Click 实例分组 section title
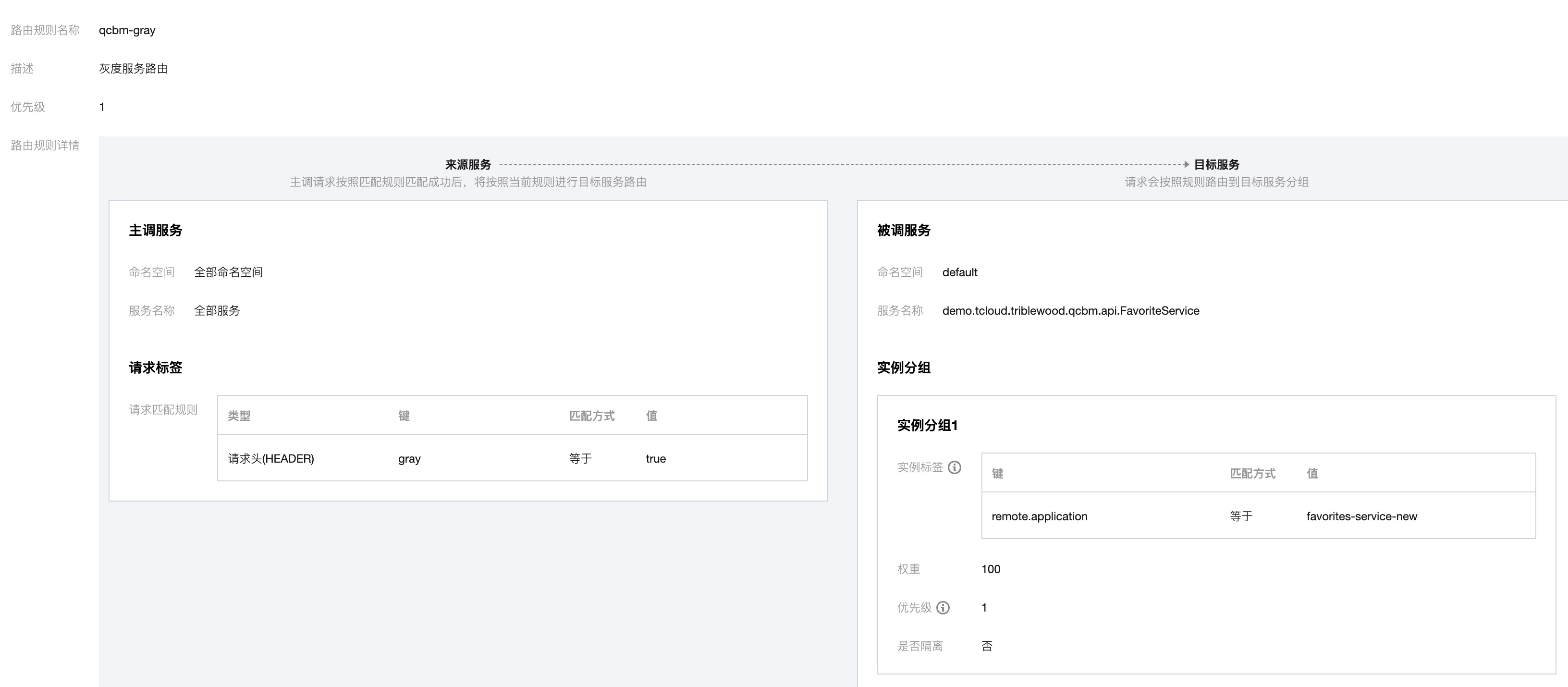 coord(904,368)
